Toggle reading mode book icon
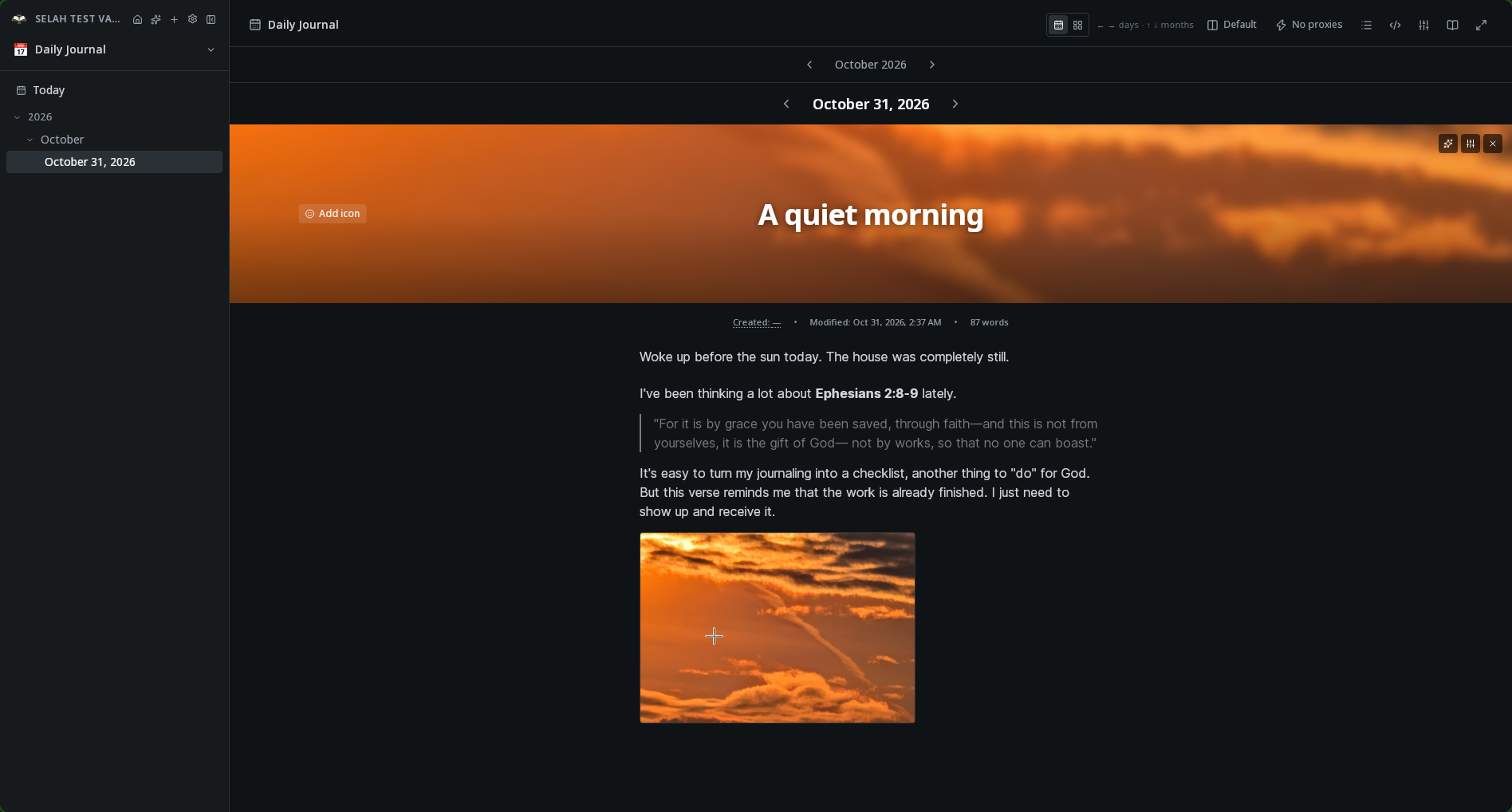The image size is (1512, 812). pyautogui.click(x=1452, y=25)
